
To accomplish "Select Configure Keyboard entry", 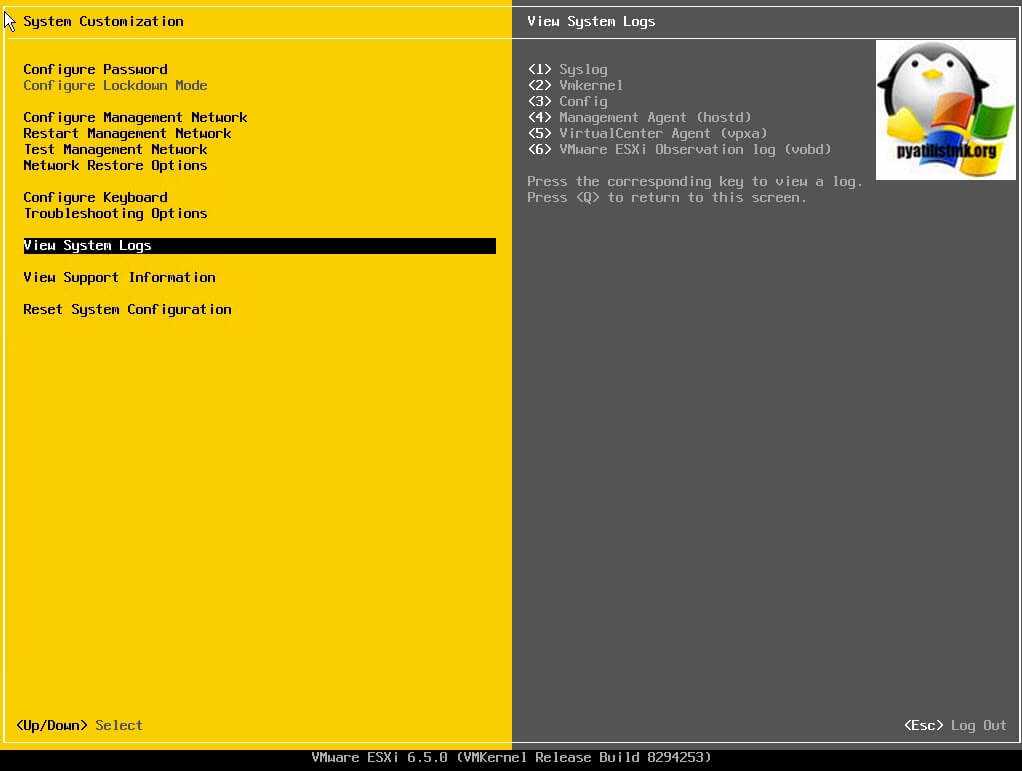I will click(x=95, y=197).
